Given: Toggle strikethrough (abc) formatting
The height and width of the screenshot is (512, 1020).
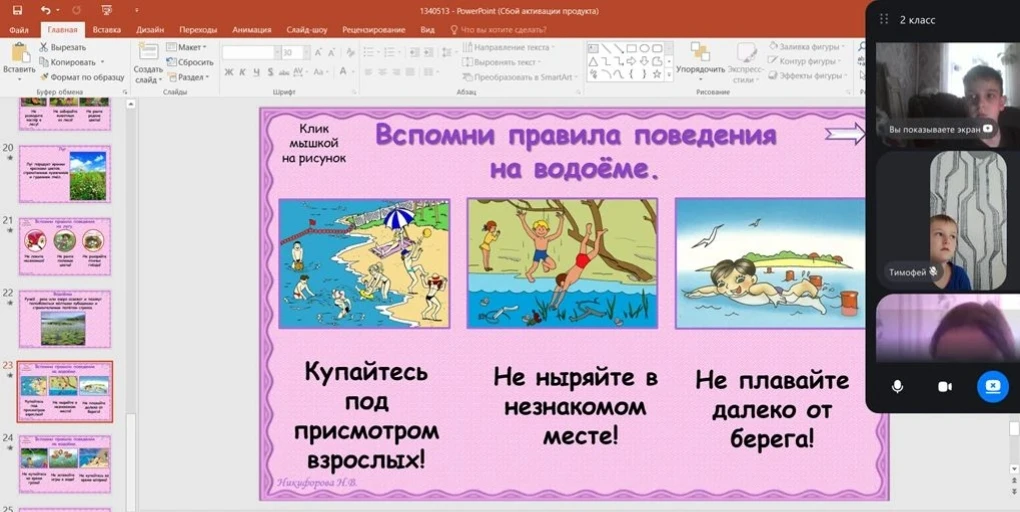Looking at the screenshot, I should 284,72.
